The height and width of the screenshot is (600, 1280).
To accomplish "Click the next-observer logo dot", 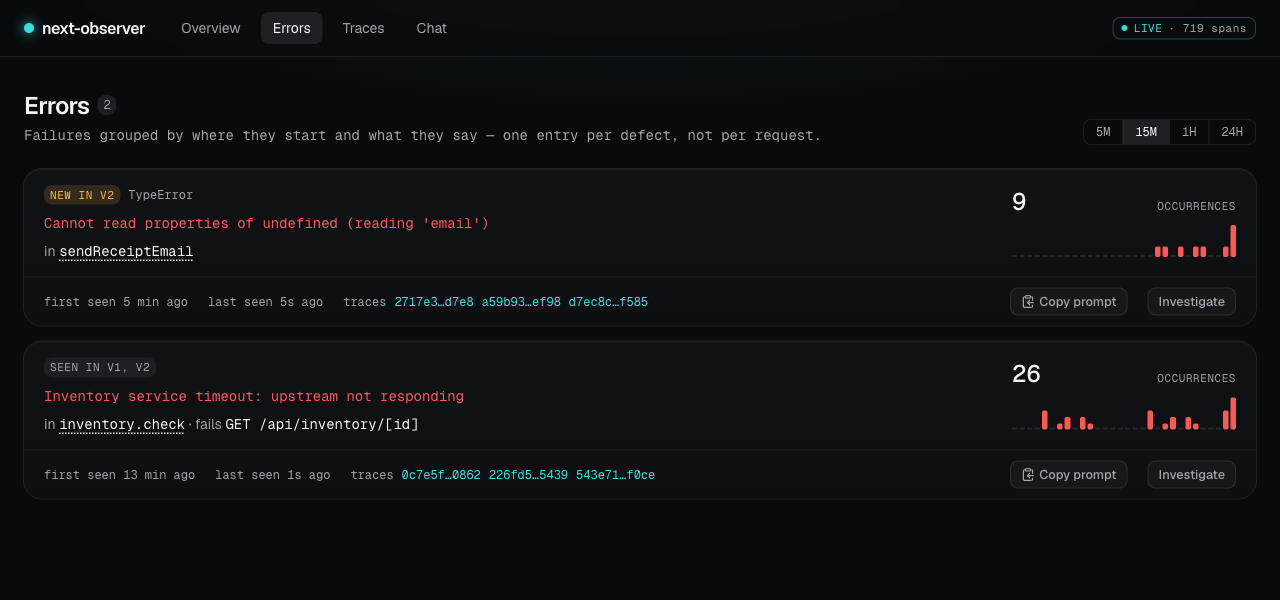I will tap(29, 28).
